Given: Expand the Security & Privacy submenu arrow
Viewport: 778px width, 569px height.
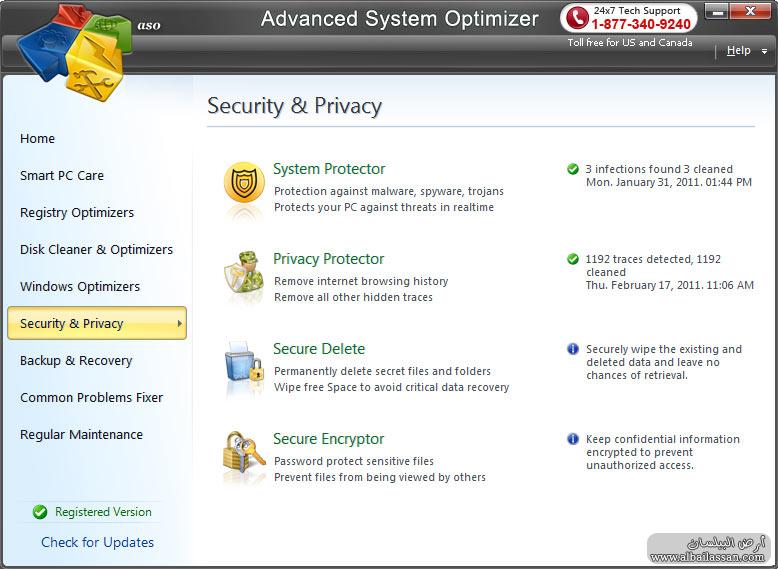Looking at the screenshot, I should (x=179, y=323).
